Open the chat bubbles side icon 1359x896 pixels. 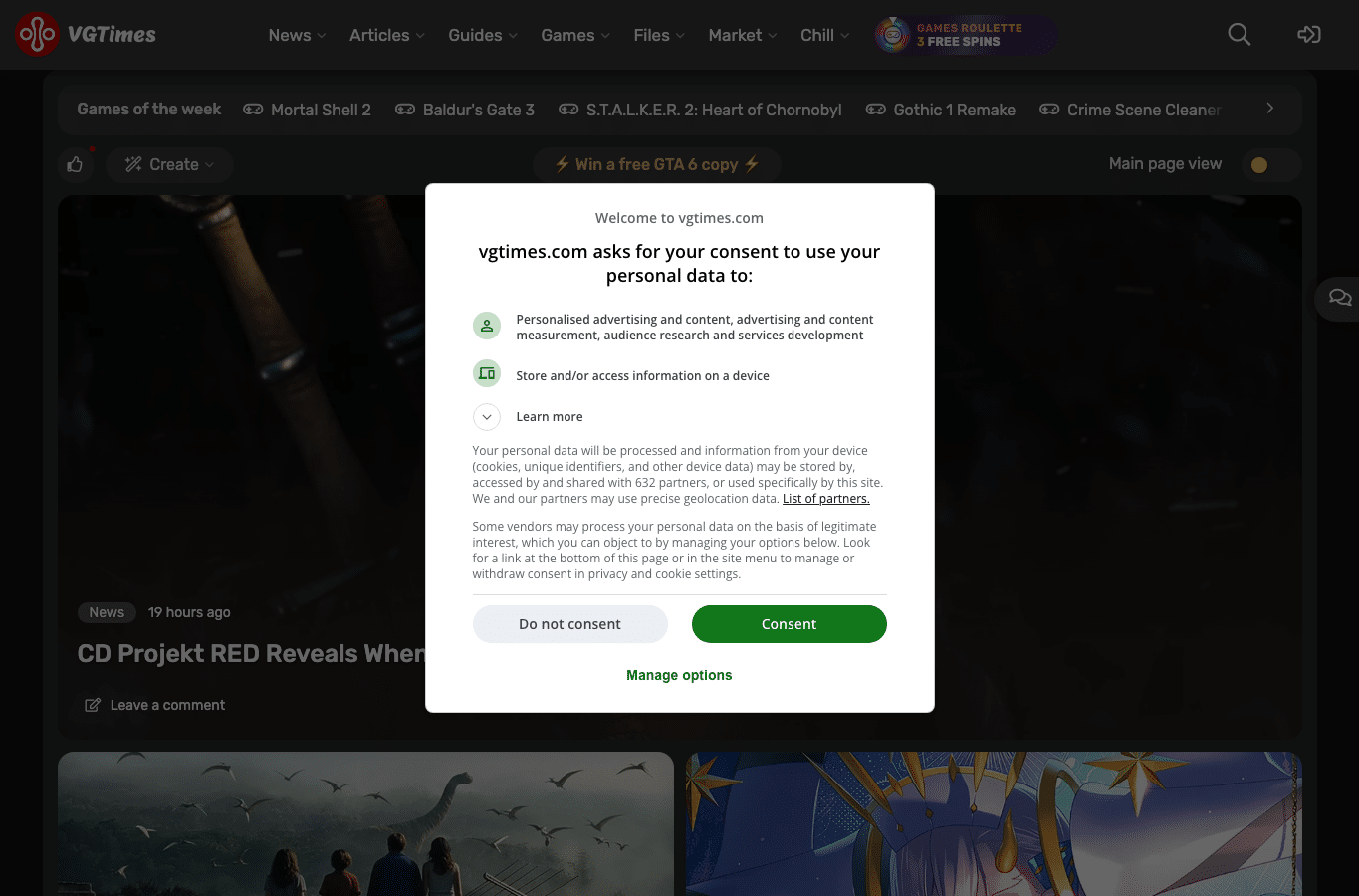click(1340, 298)
